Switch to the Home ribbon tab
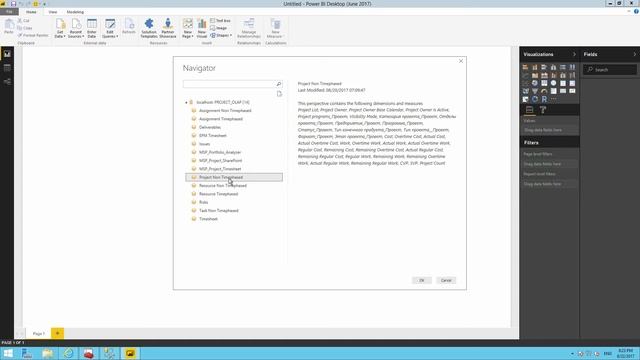The width and height of the screenshot is (640, 360). [31, 12]
